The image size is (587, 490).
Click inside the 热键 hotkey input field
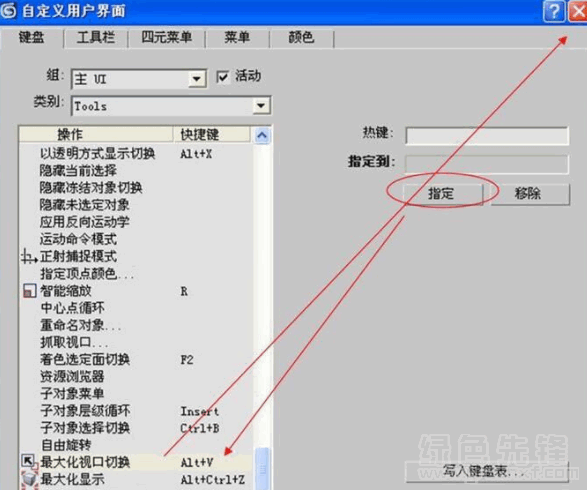pos(487,136)
